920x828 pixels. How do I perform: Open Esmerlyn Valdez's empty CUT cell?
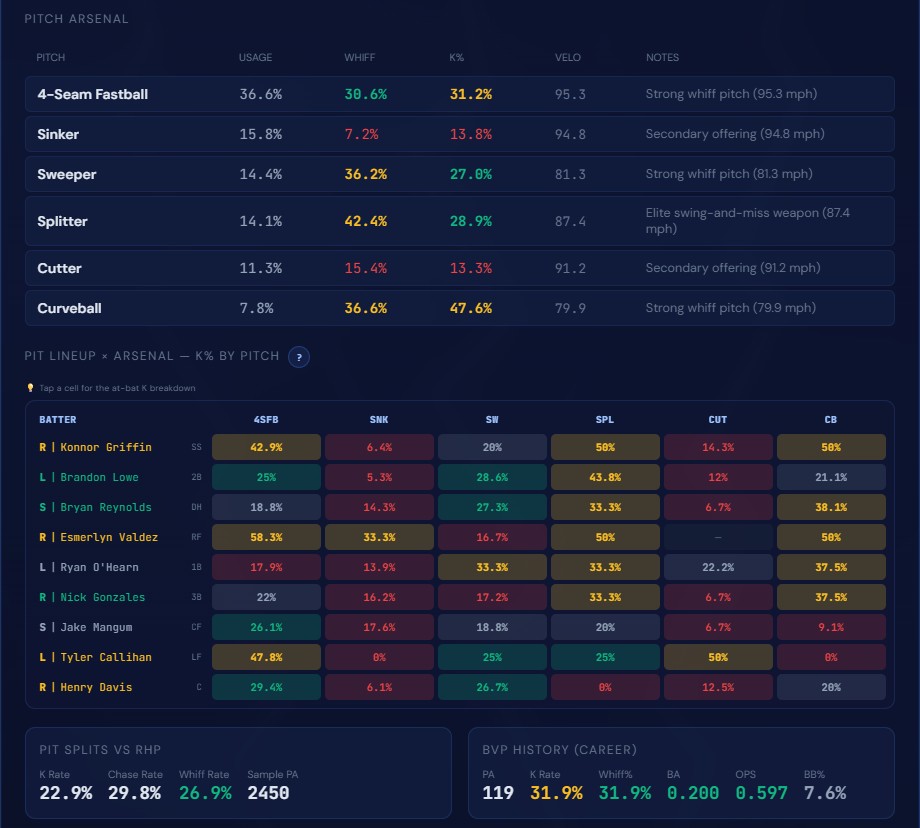pyautogui.click(x=718, y=537)
